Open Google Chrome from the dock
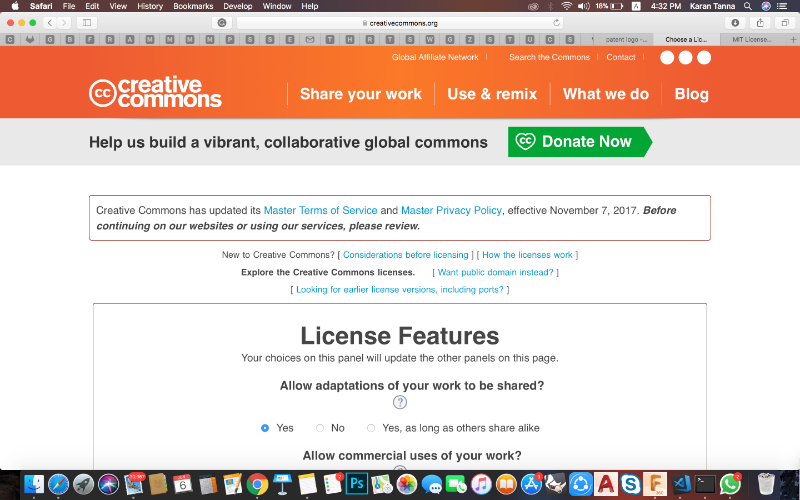The height and width of the screenshot is (500, 800). [257, 484]
